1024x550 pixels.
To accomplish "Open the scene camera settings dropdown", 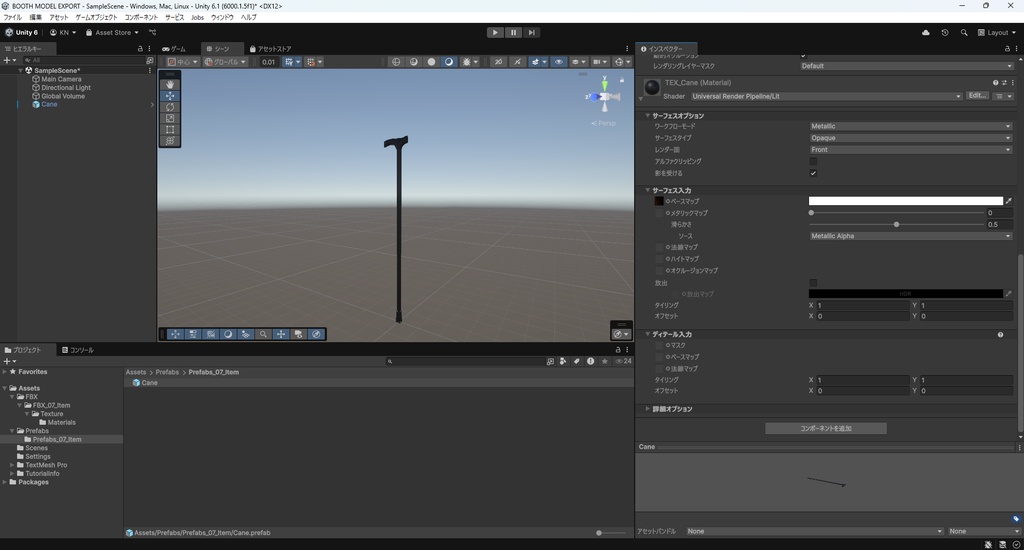I will (x=598, y=61).
